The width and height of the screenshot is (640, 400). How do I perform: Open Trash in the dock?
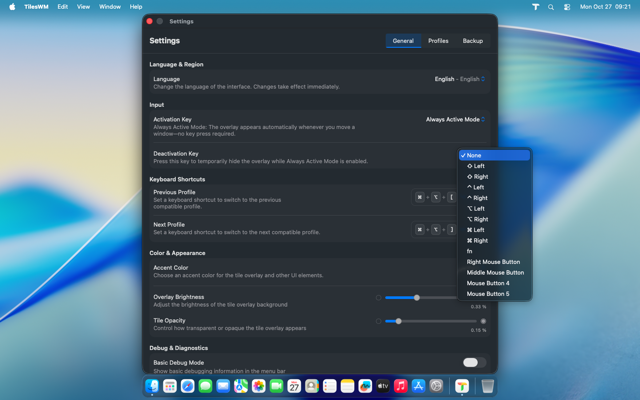pyautogui.click(x=488, y=386)
